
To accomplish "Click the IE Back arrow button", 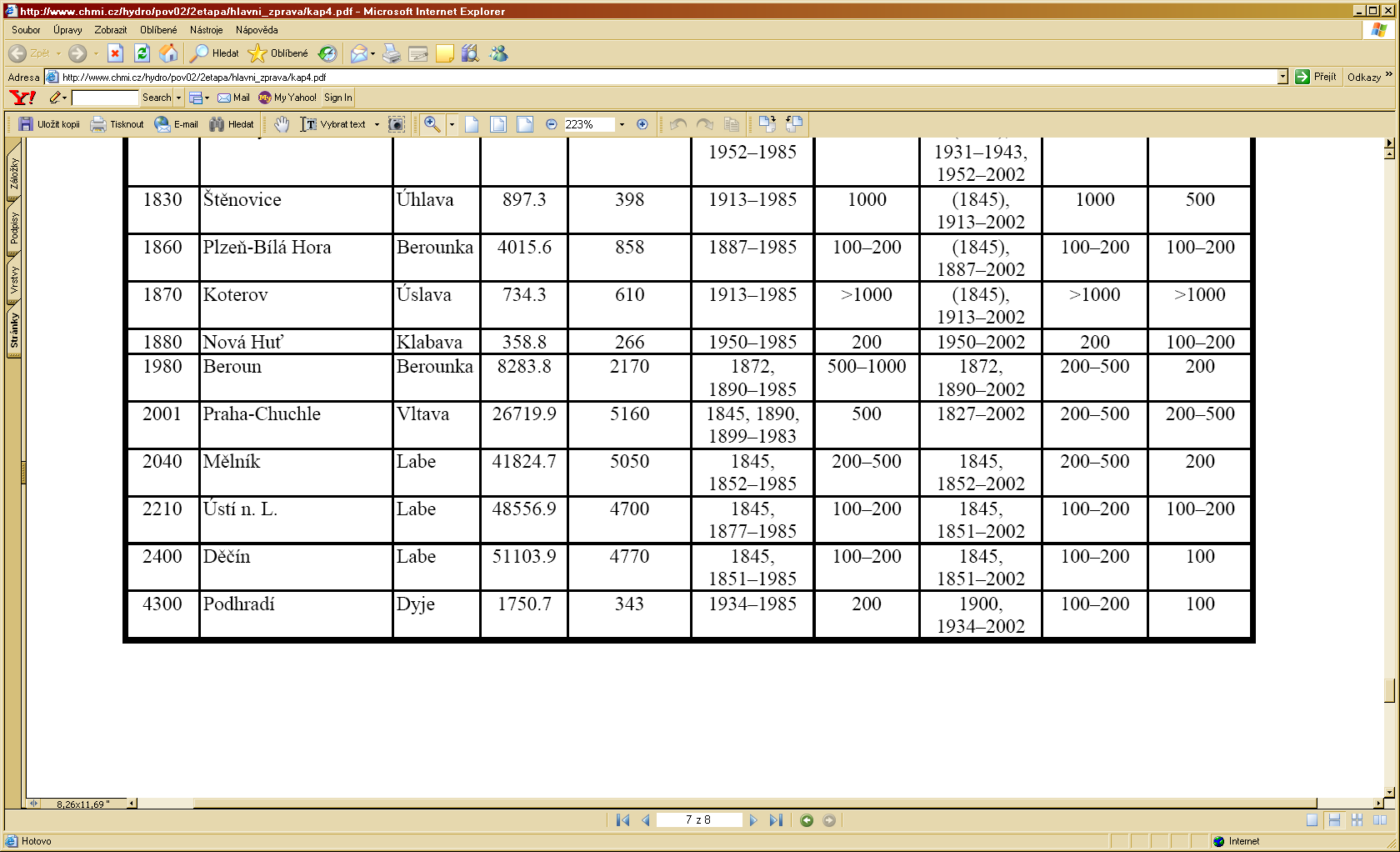I will (17, 53).
